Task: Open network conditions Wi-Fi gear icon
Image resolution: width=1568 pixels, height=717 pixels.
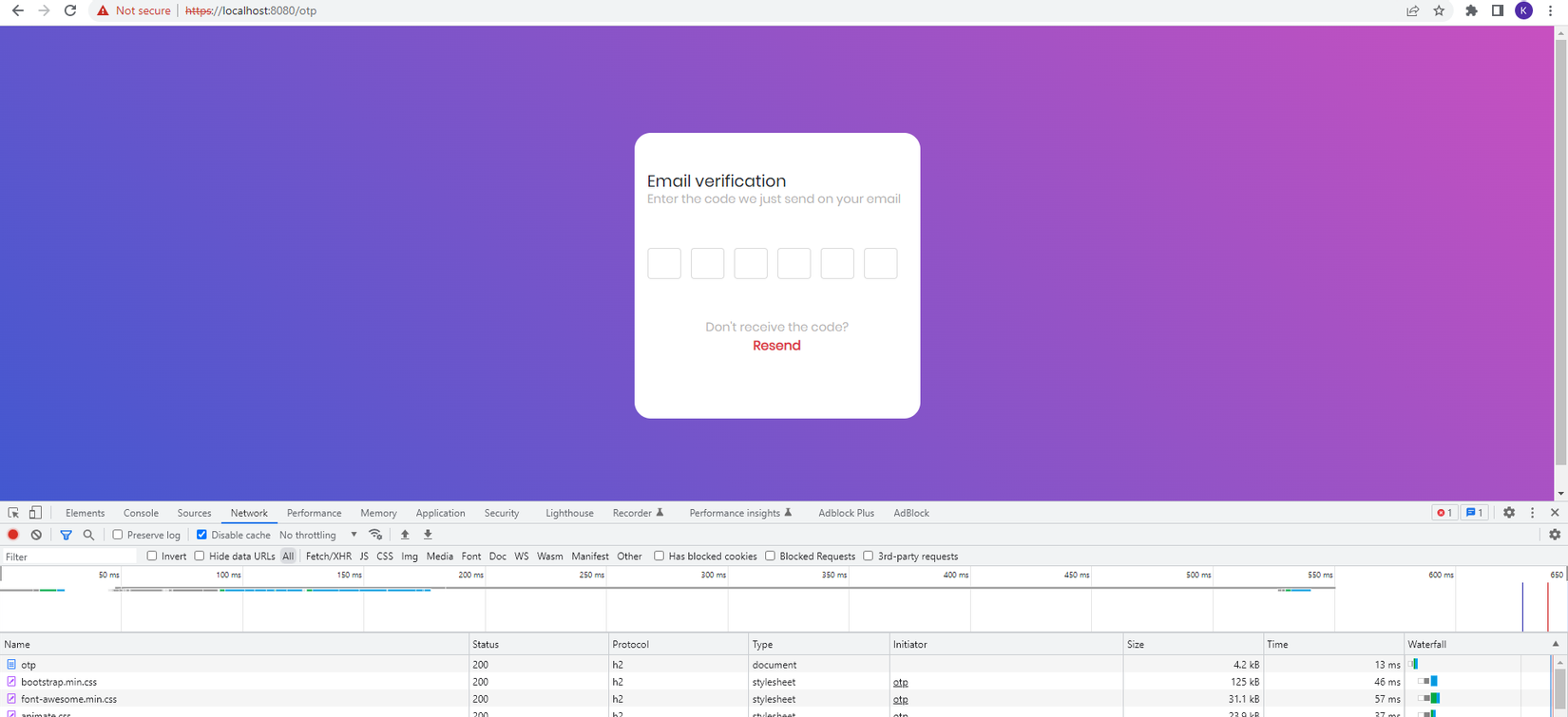Action: [375, 535]
